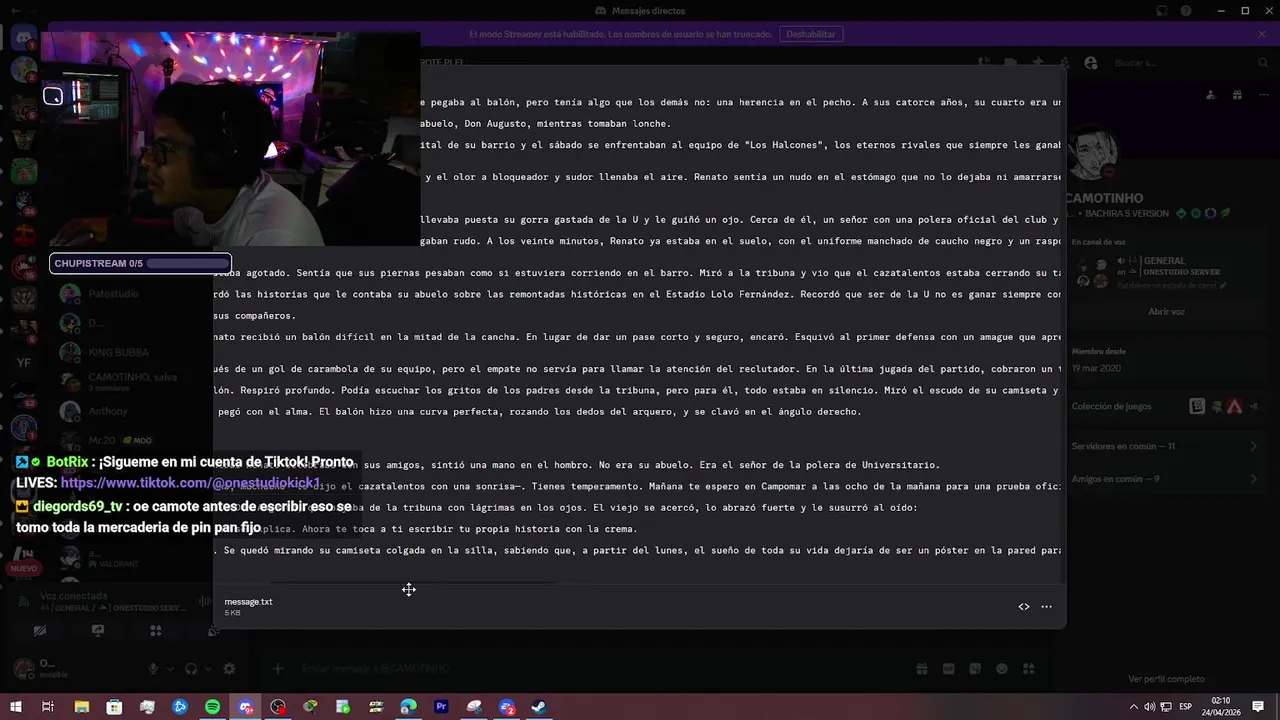The height and width of the screenshot is (720, 1280).
Task: Open the activities icon in voice panel
Action: 156,631
